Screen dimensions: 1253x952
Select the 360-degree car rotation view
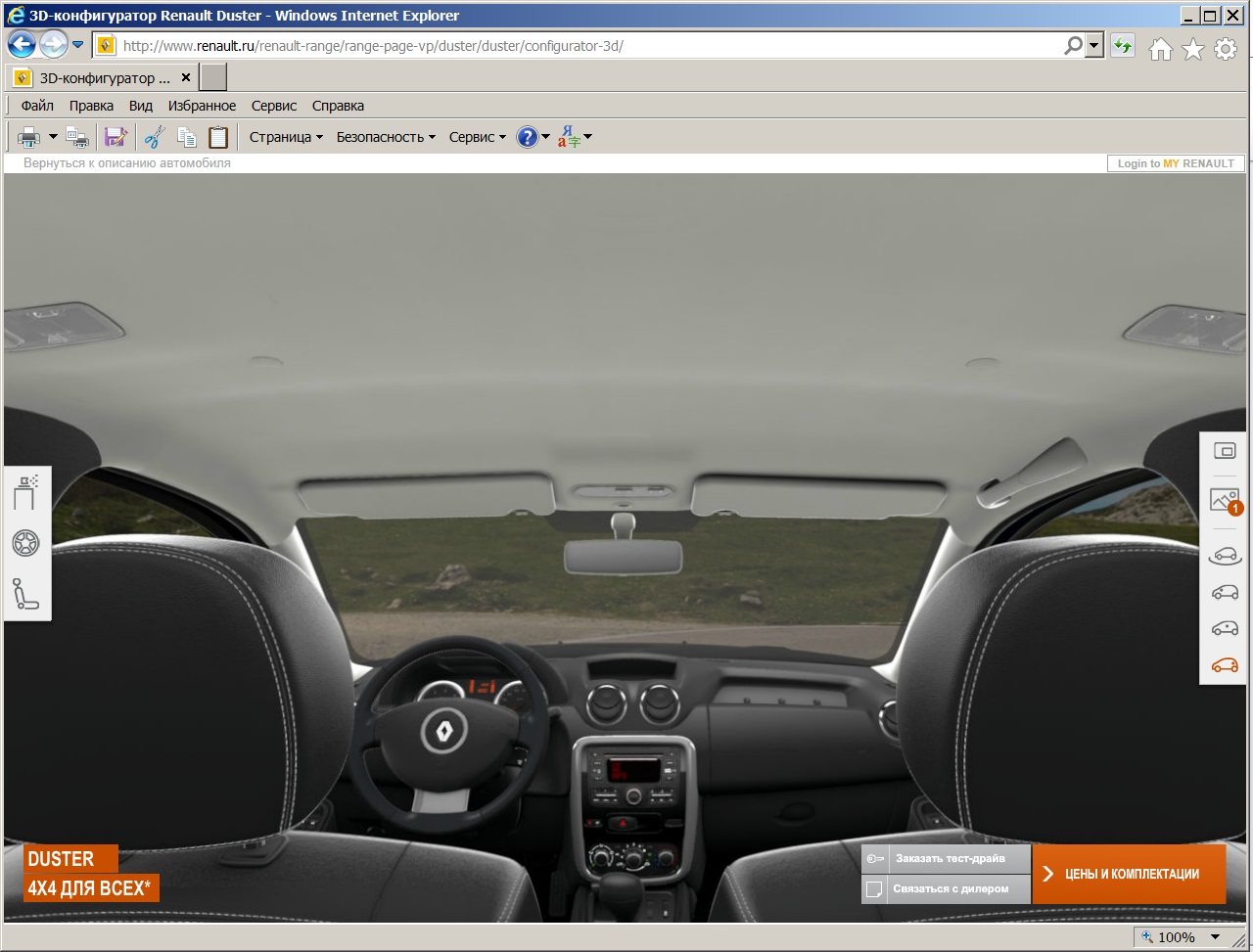[x=1225, y=556]
